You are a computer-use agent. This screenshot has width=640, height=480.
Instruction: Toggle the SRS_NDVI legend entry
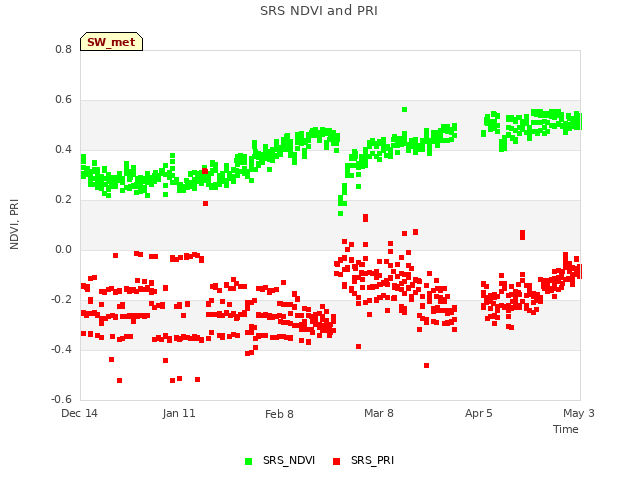click(x=280, y=460)
